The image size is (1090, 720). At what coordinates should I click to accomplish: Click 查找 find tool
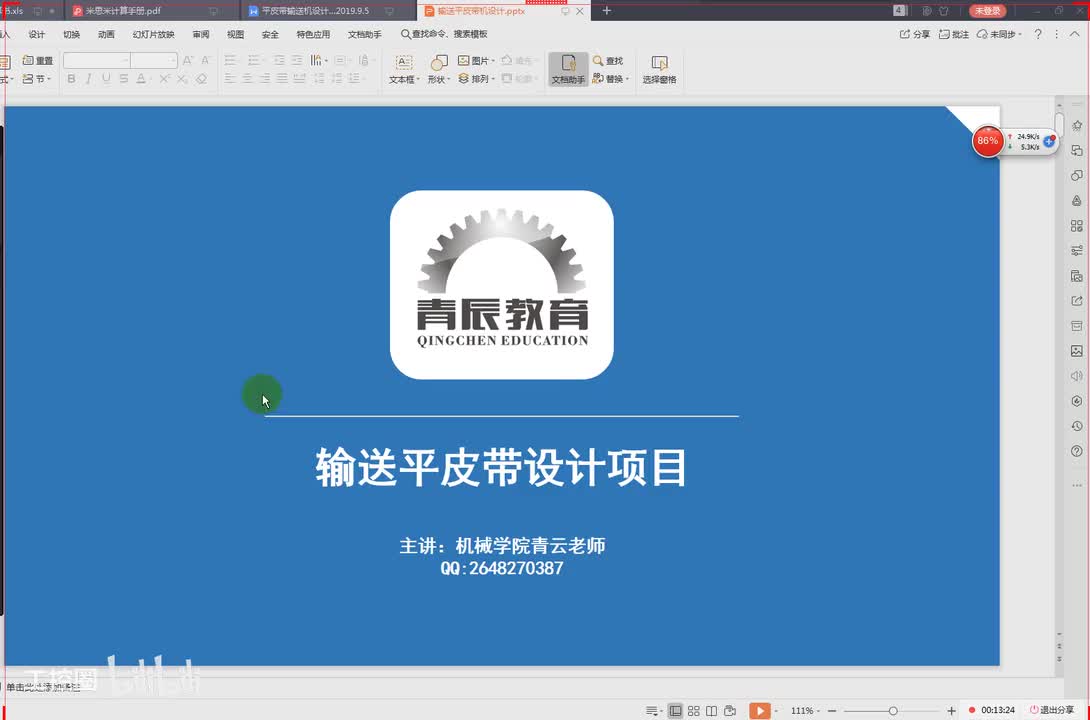608,60
